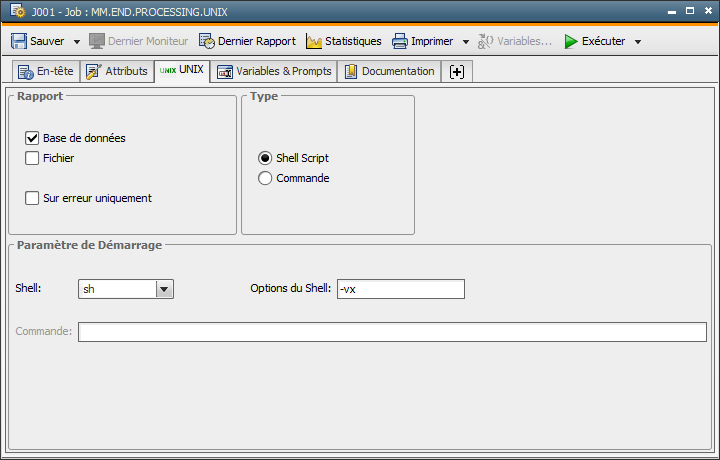Select the Commande radio button

tap(265, 178)
